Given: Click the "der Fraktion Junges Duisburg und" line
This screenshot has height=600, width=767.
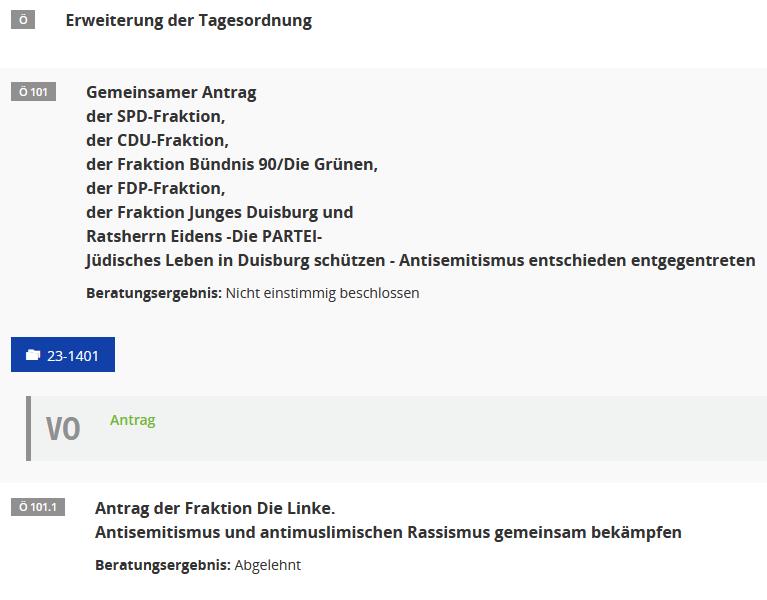Looking at the screenshot, I should [x=219, y=212].
